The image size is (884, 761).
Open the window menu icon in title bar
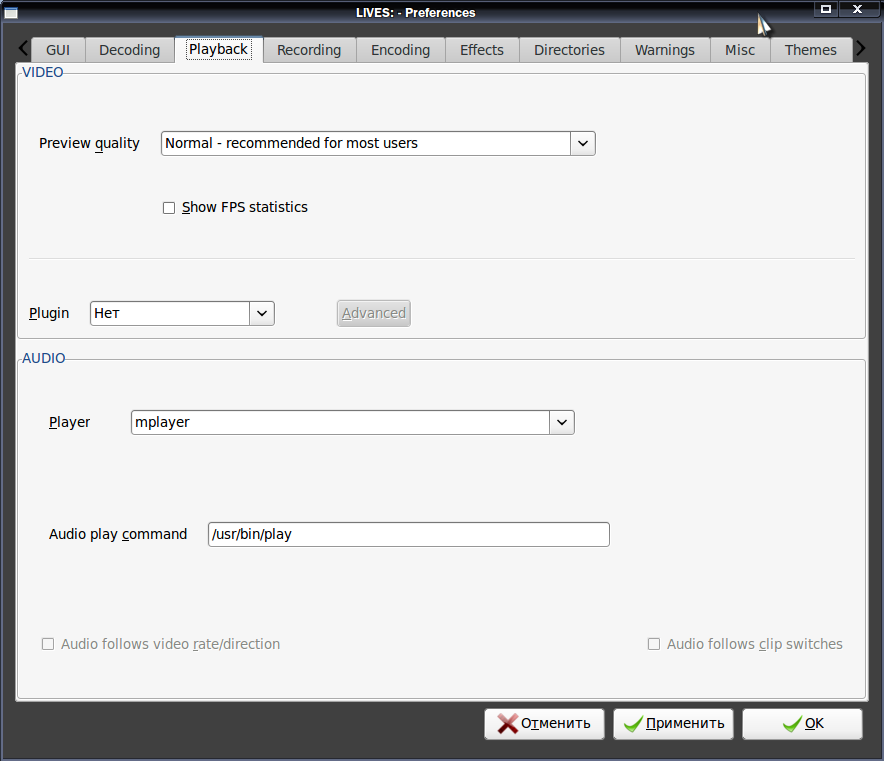(11, 12)
